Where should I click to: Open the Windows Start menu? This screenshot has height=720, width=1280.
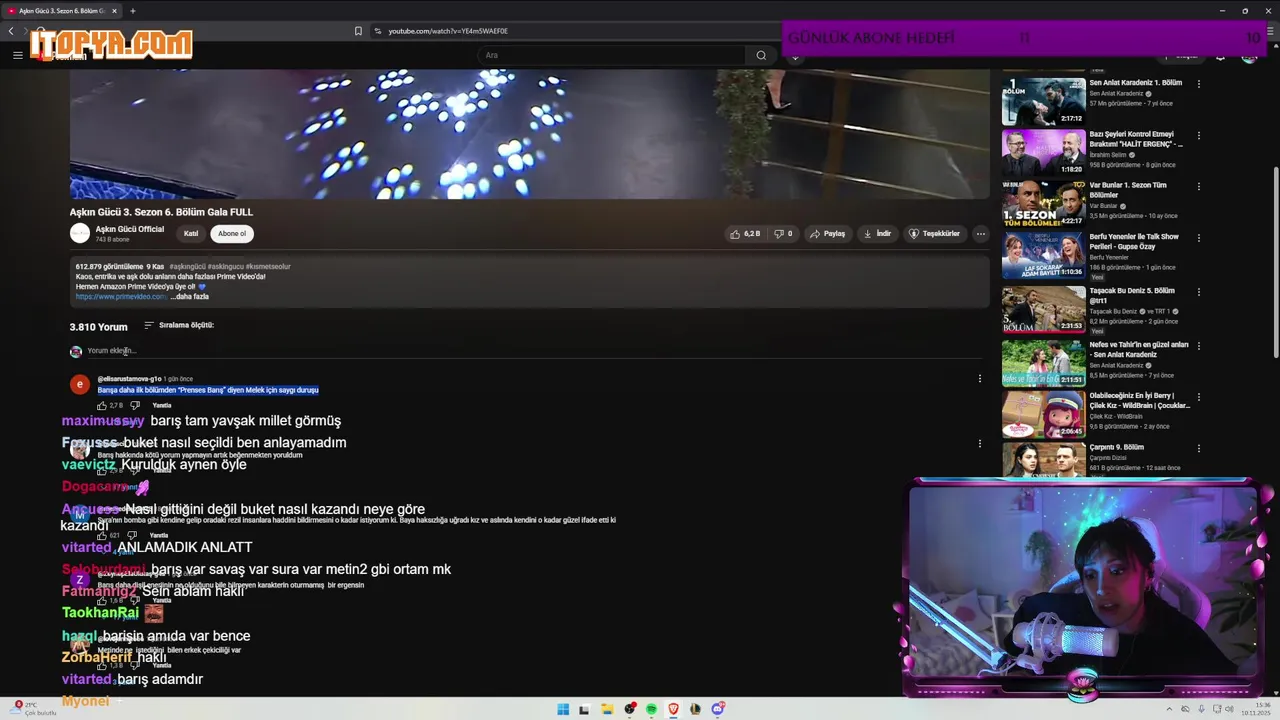pyautogui.click(x=563, y=709)
